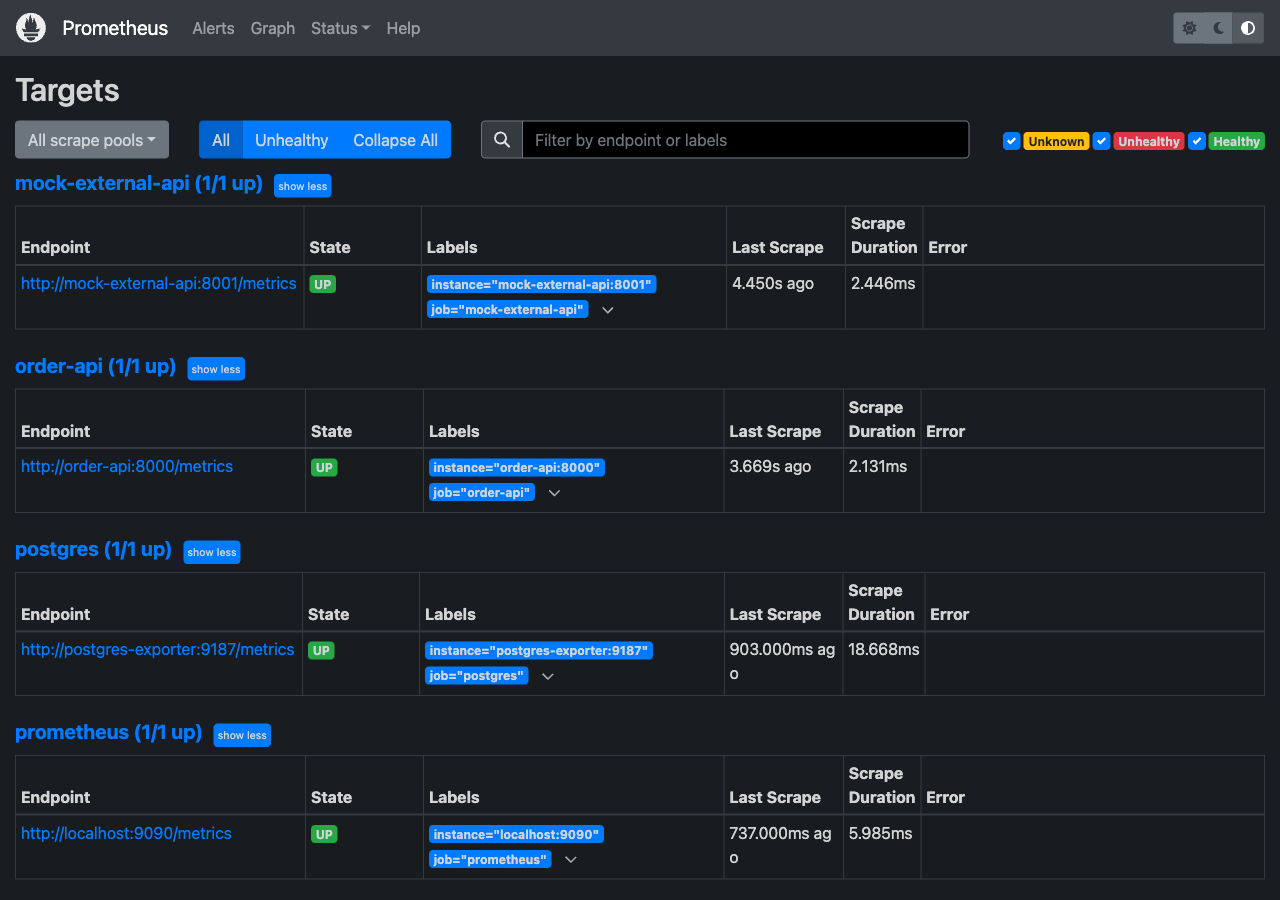The width and height of the screenshot is (1280, 900).
Task: Open the Alerts page
Action: [x=213, y=28]
